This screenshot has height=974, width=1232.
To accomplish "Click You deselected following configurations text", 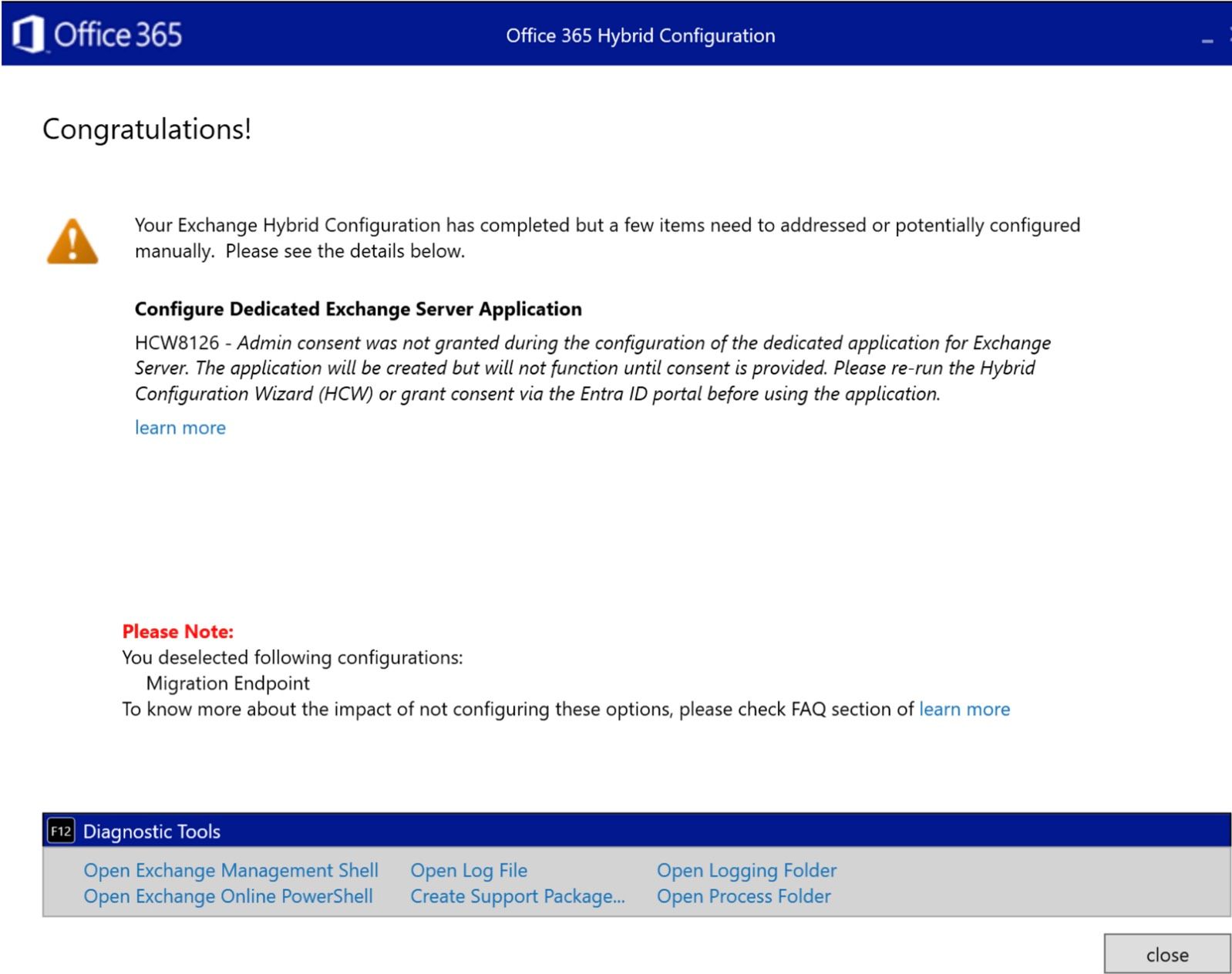I will pyautogui.click(x=293, y=657).
